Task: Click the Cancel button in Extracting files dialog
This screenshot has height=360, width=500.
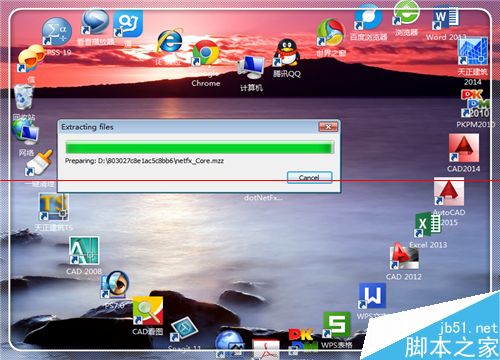Action: [x=309, y=177]
